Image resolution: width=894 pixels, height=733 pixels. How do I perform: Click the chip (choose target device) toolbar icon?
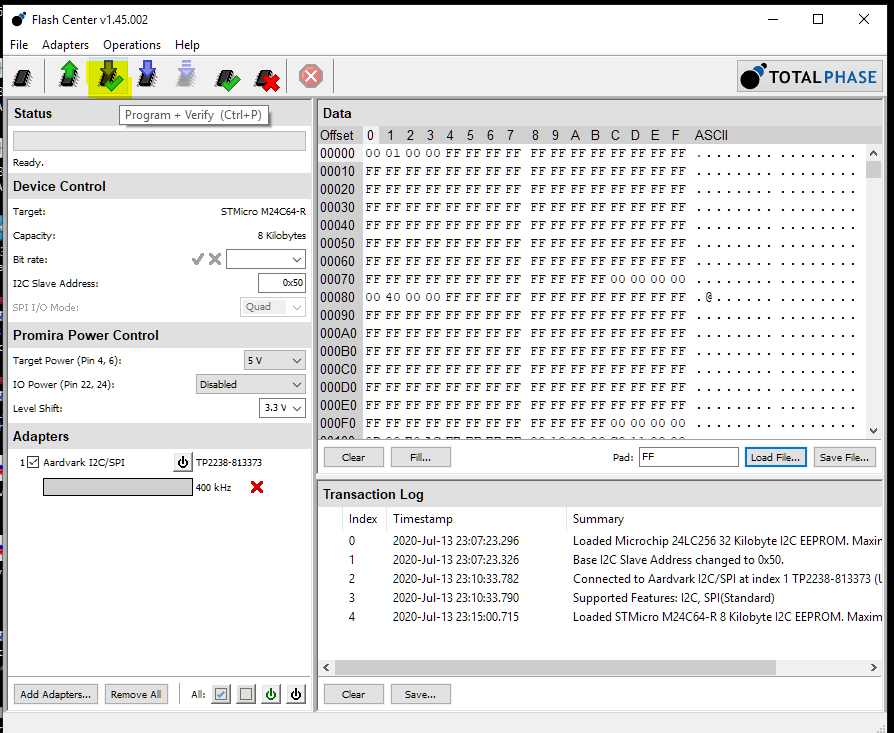pos(23,76)
